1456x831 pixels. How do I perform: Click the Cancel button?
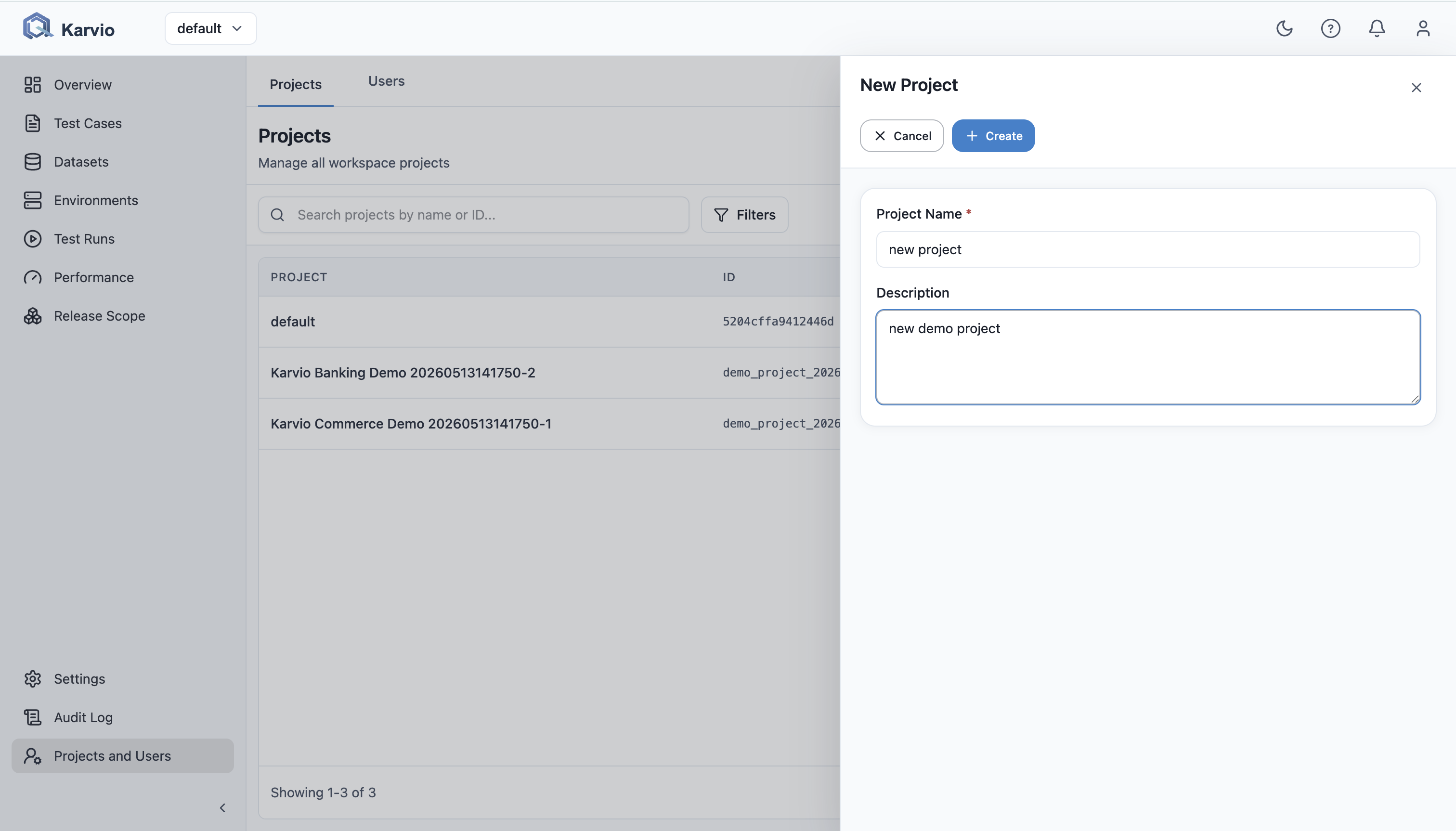tap(902, 136)
